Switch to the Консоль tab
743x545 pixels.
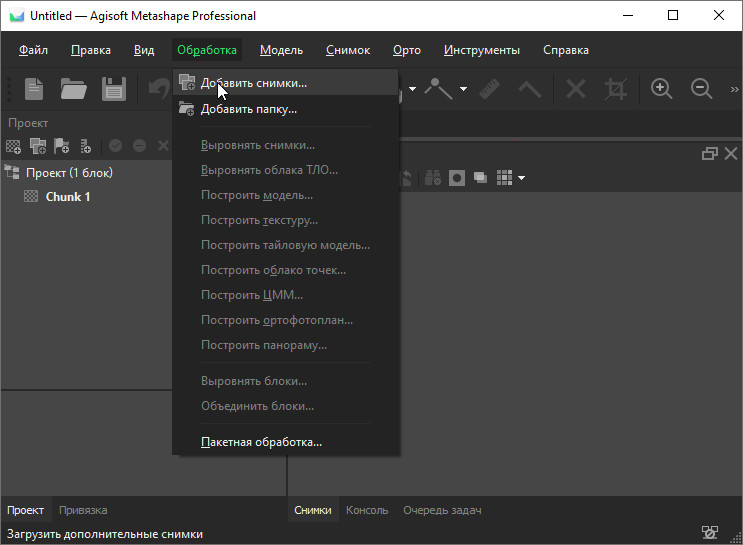pos(367,510)
